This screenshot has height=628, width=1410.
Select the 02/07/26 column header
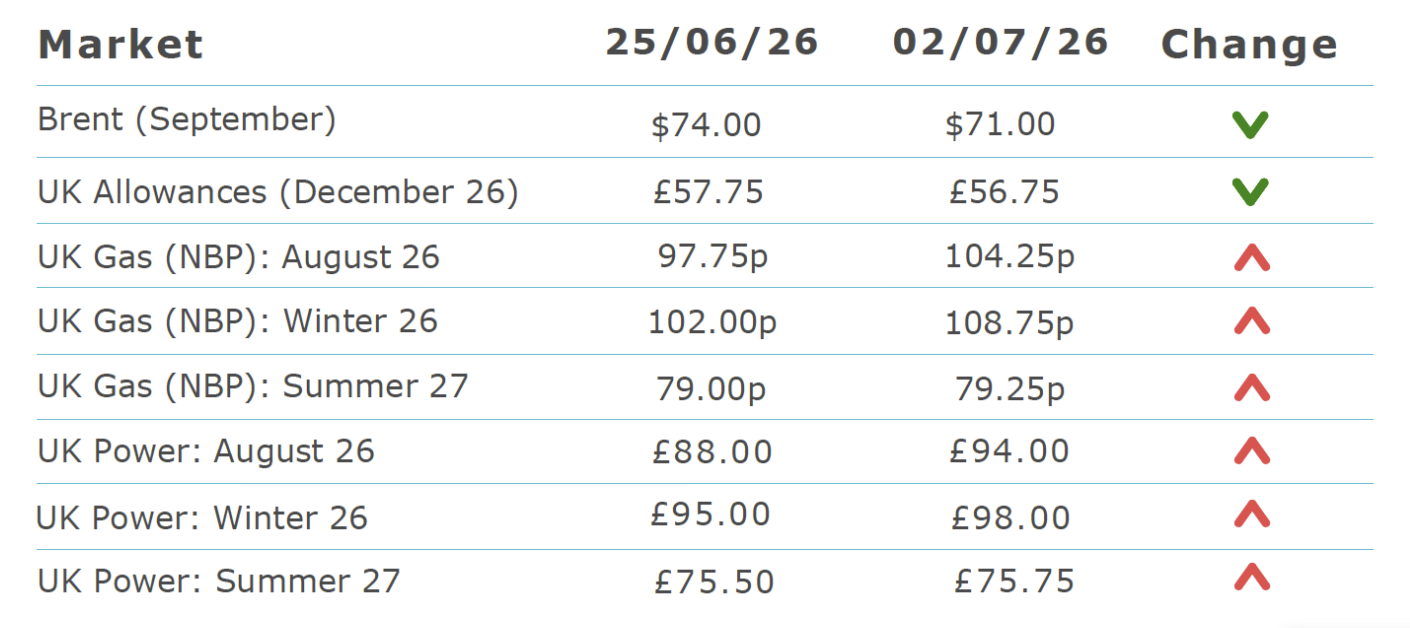[1001, 42]
